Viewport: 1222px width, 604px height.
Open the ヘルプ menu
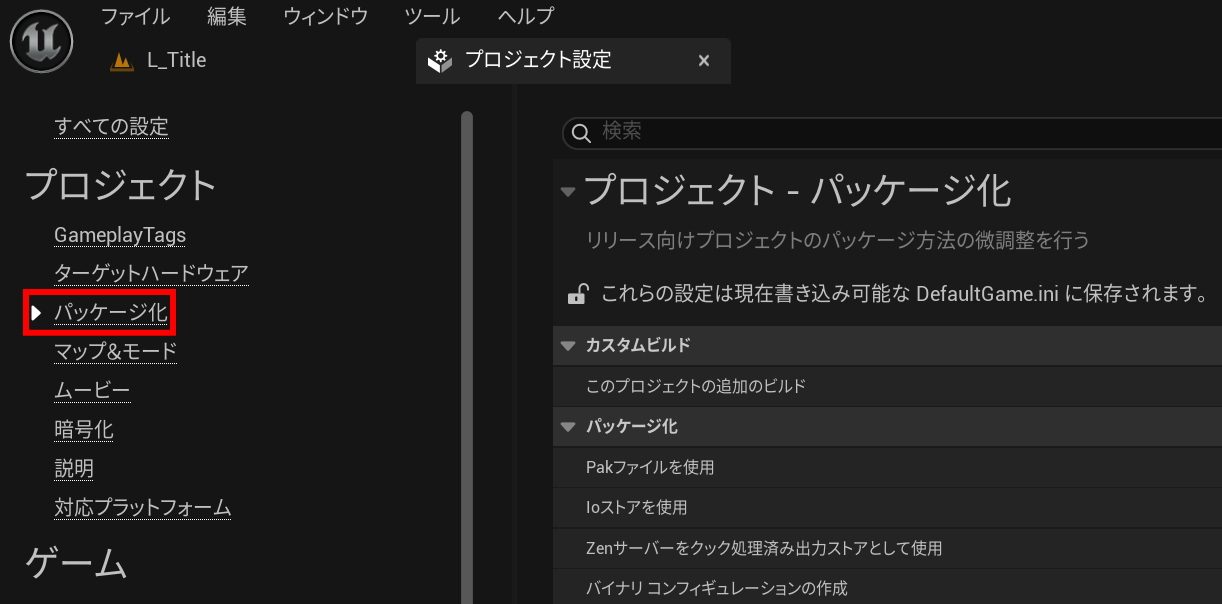[525, 16]
